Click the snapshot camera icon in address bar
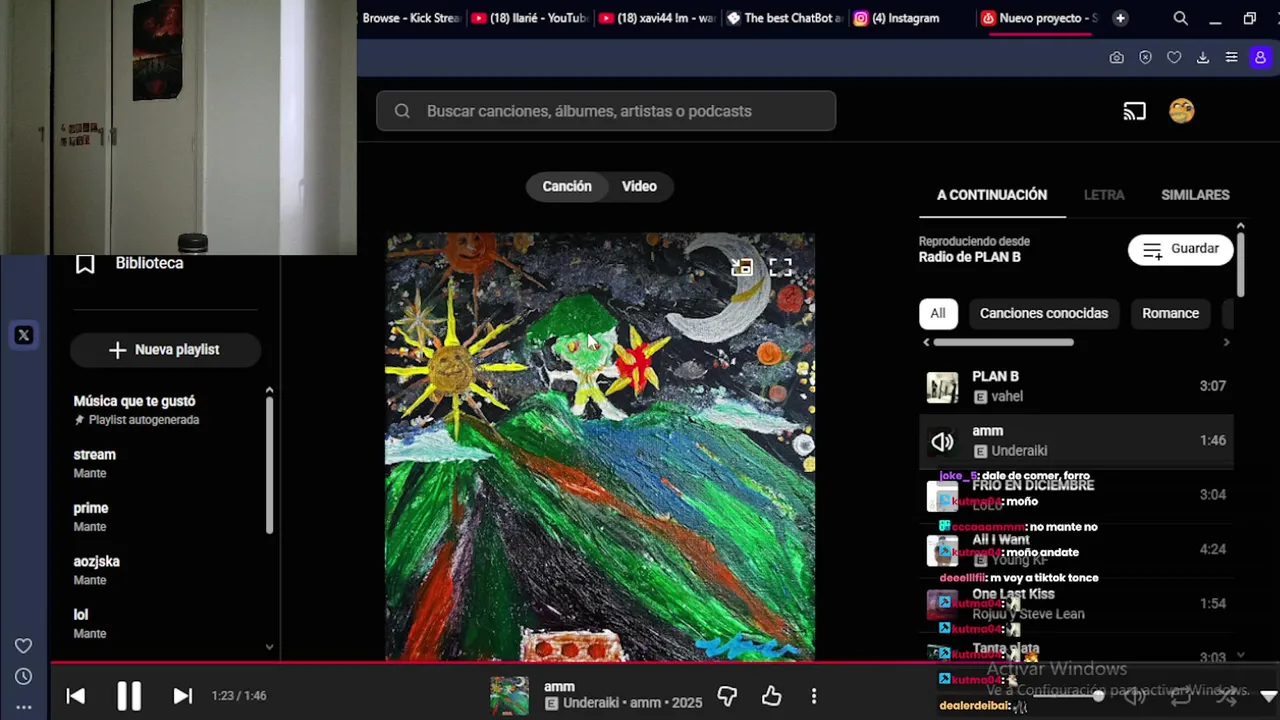The width and height of the screenshot is (1280, 720). tap(1116, 58)
